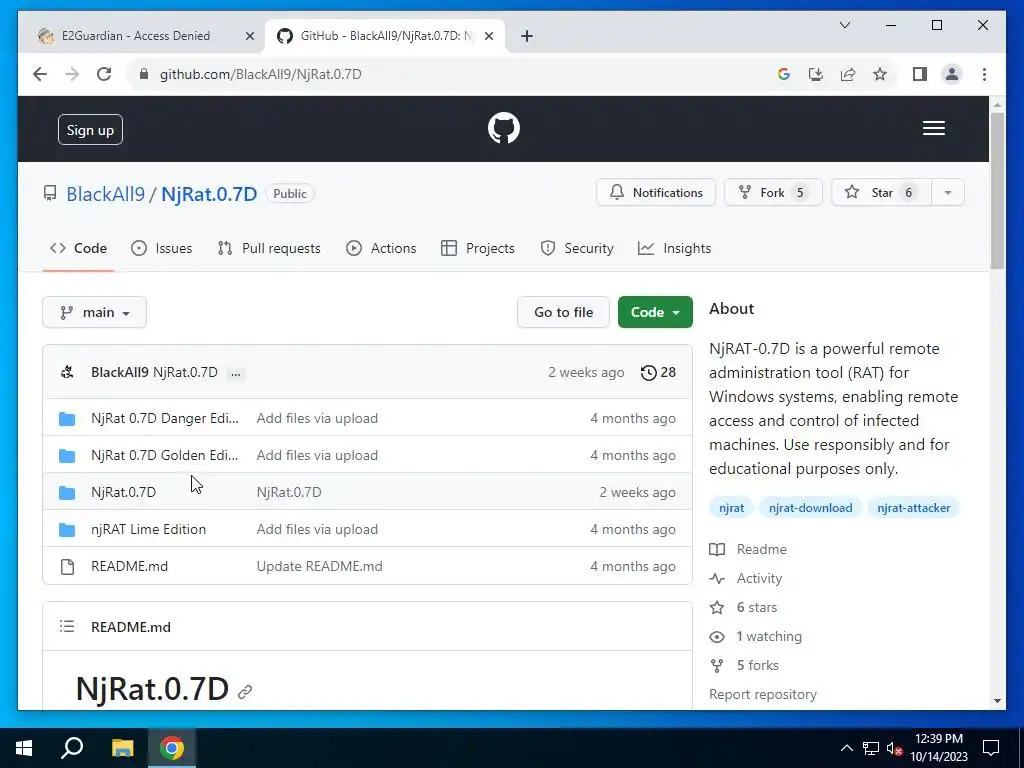The height and width of the screenshot is (768, 1024).
Task: Click the back navigation arrow in Chrome
Action: point(40,74)
